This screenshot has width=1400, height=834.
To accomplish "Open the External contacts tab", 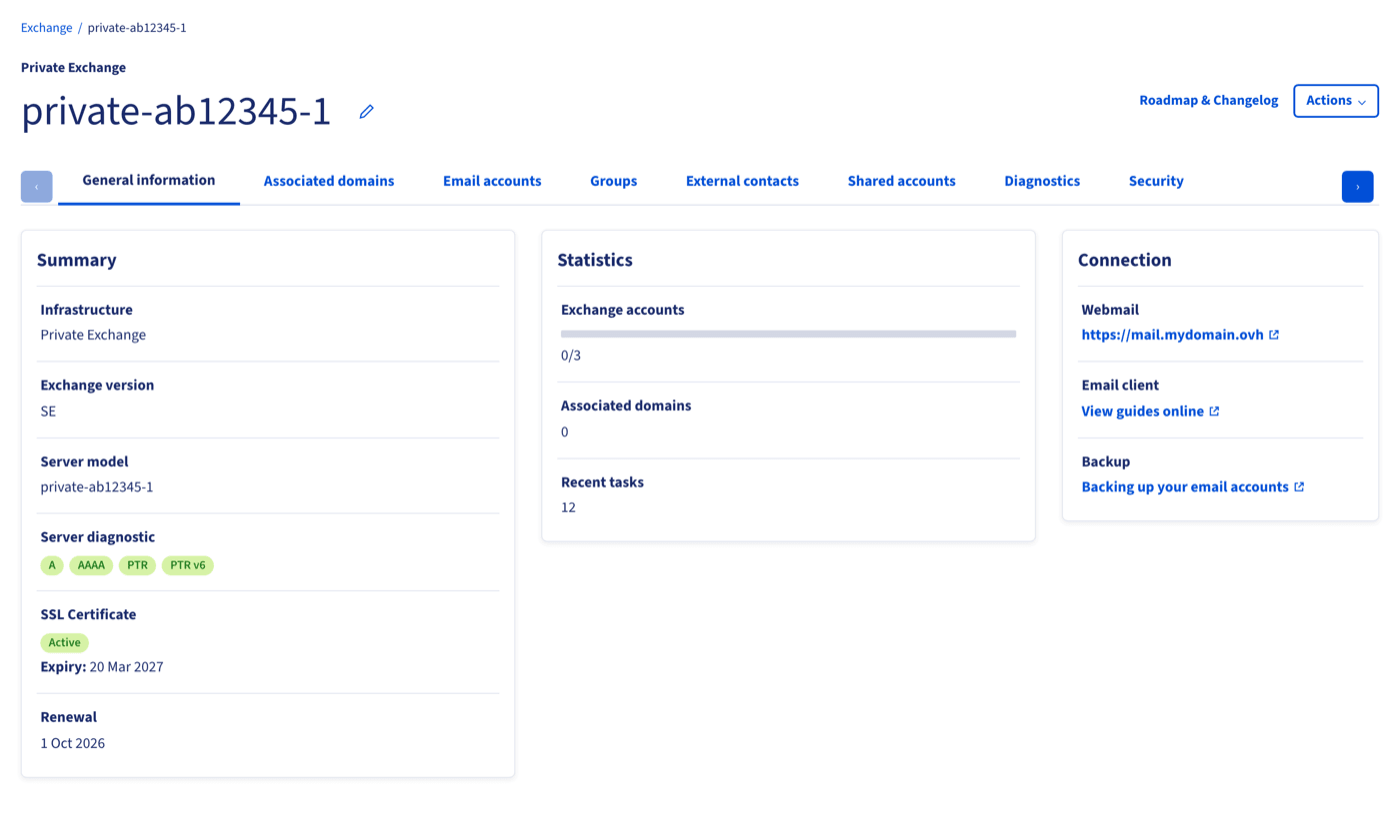I will tap(742, 181).
